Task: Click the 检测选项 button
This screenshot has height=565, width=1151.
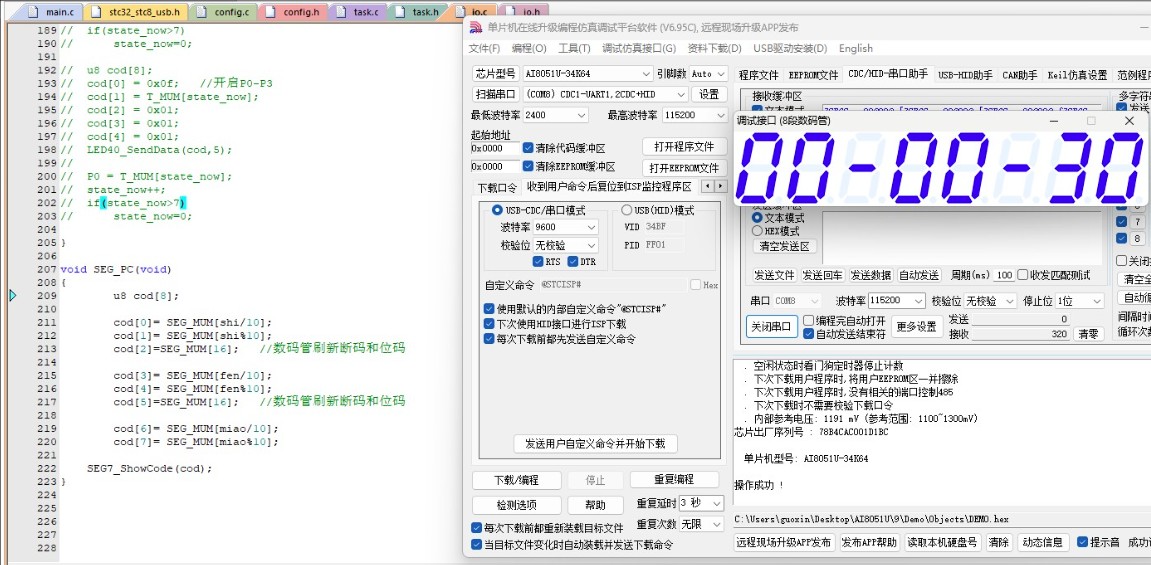Action: click(517, 506)
